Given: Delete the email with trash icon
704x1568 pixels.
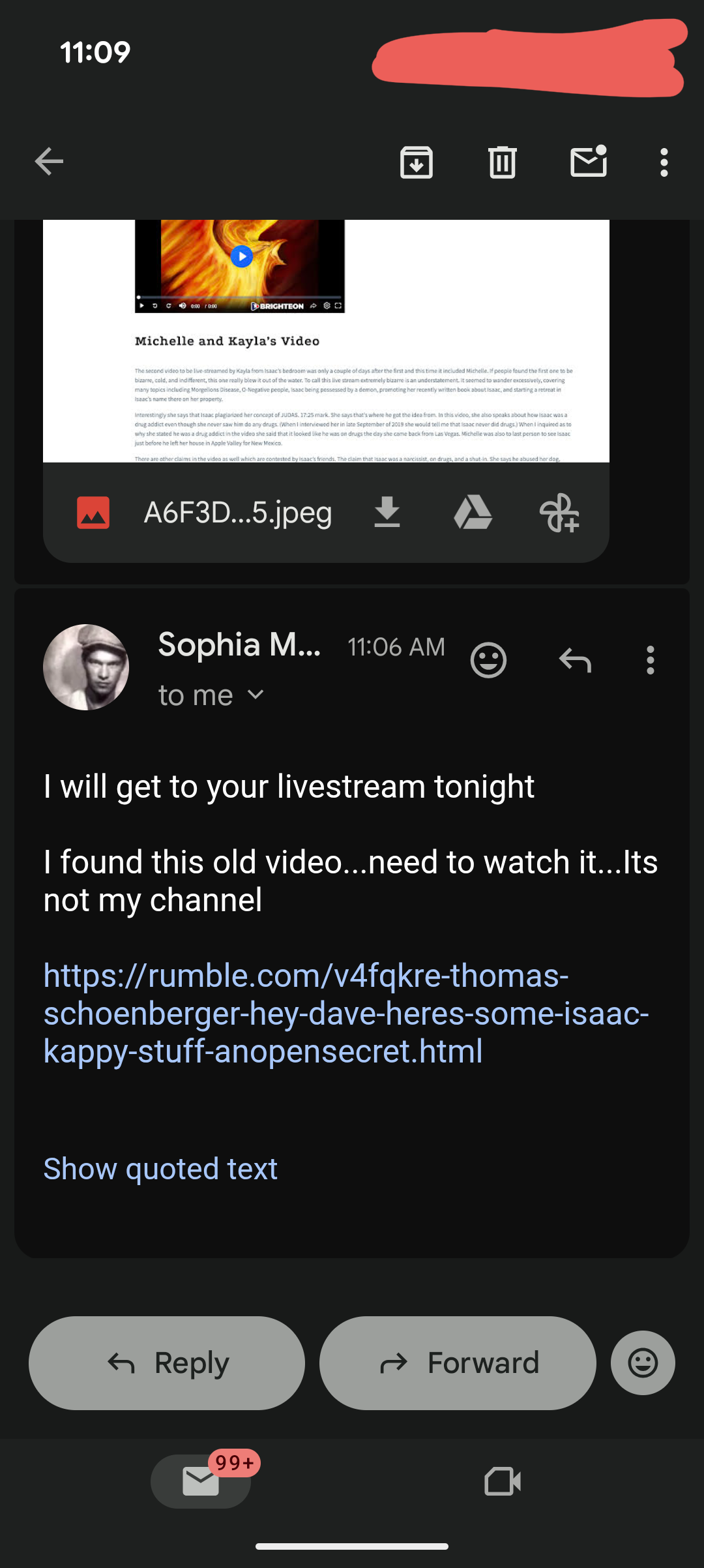Looking at the screenshot, I should (x=502, y=162).
